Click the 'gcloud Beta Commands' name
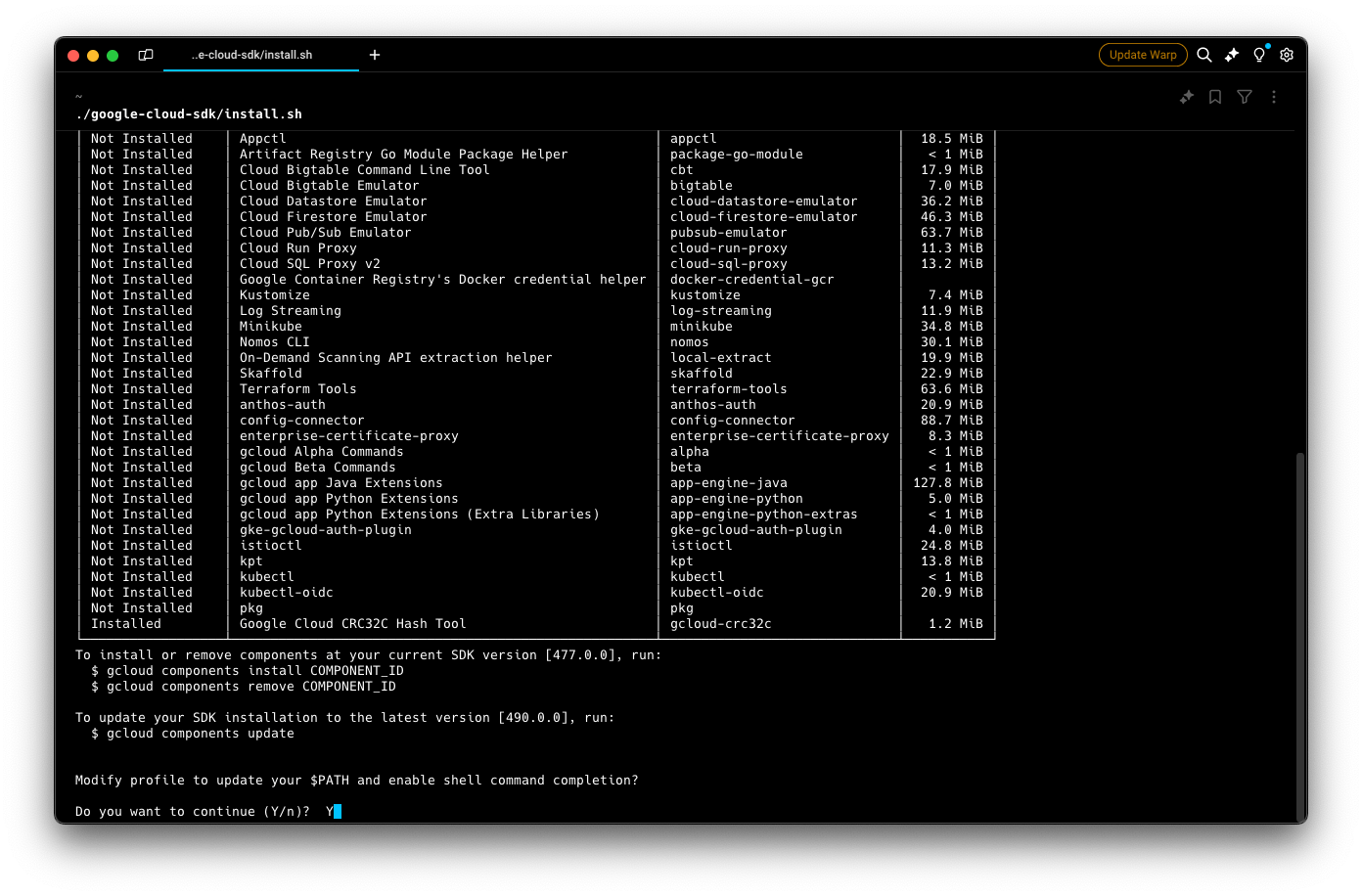 coord(318,468)
